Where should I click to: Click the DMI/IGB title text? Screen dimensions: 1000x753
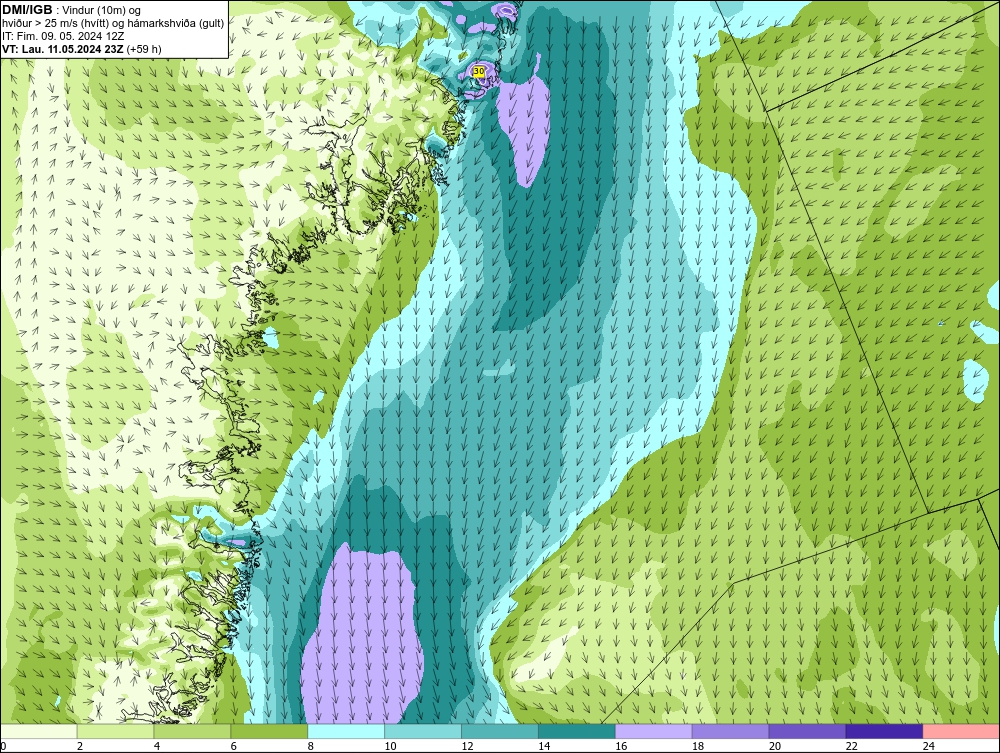coord(27,10)
